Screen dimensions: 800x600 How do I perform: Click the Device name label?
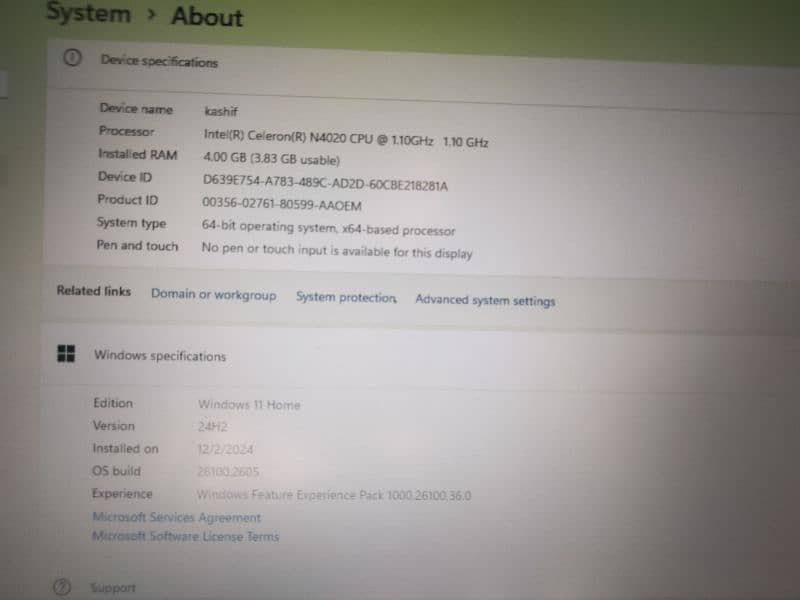click(136, 109)
